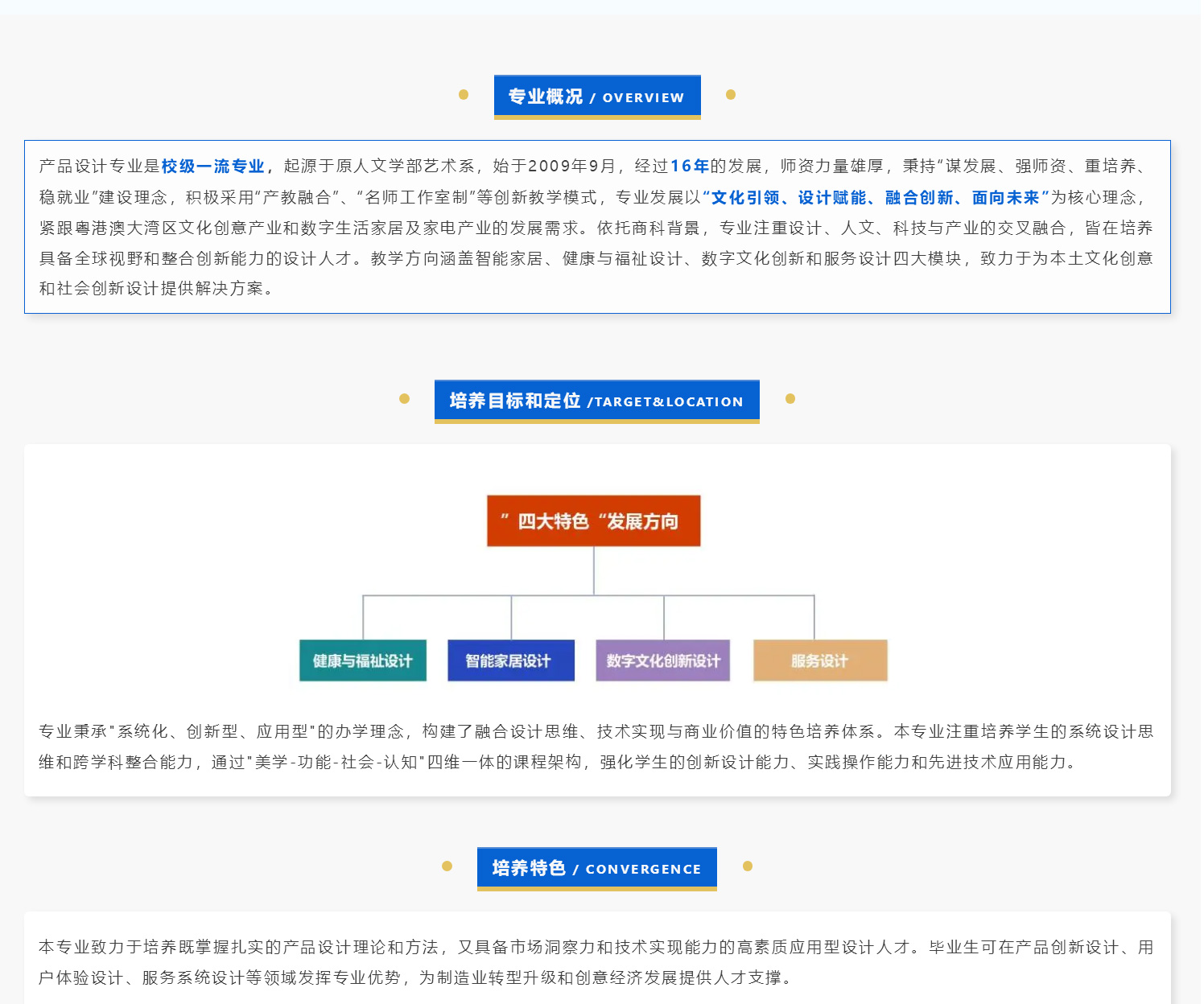Click the 专业概况 / OVERVIEW section header
This screenshot has width=1204, height=1004.
pyautogui.click(x=596, y=97)
